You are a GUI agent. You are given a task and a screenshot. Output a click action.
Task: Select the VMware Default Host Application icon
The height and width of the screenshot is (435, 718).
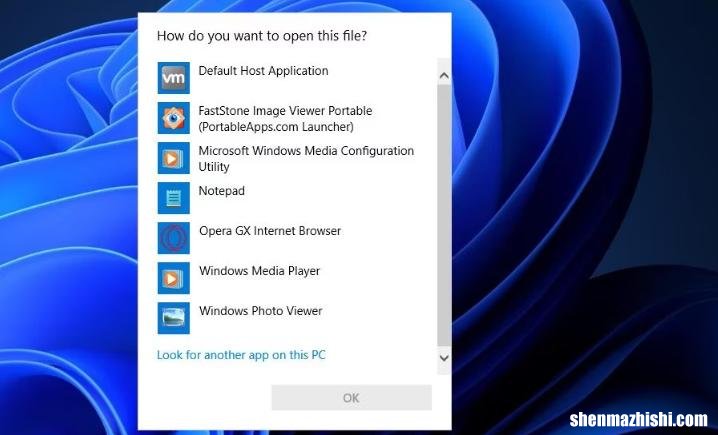pyautogui.click(x=174, y=78)
